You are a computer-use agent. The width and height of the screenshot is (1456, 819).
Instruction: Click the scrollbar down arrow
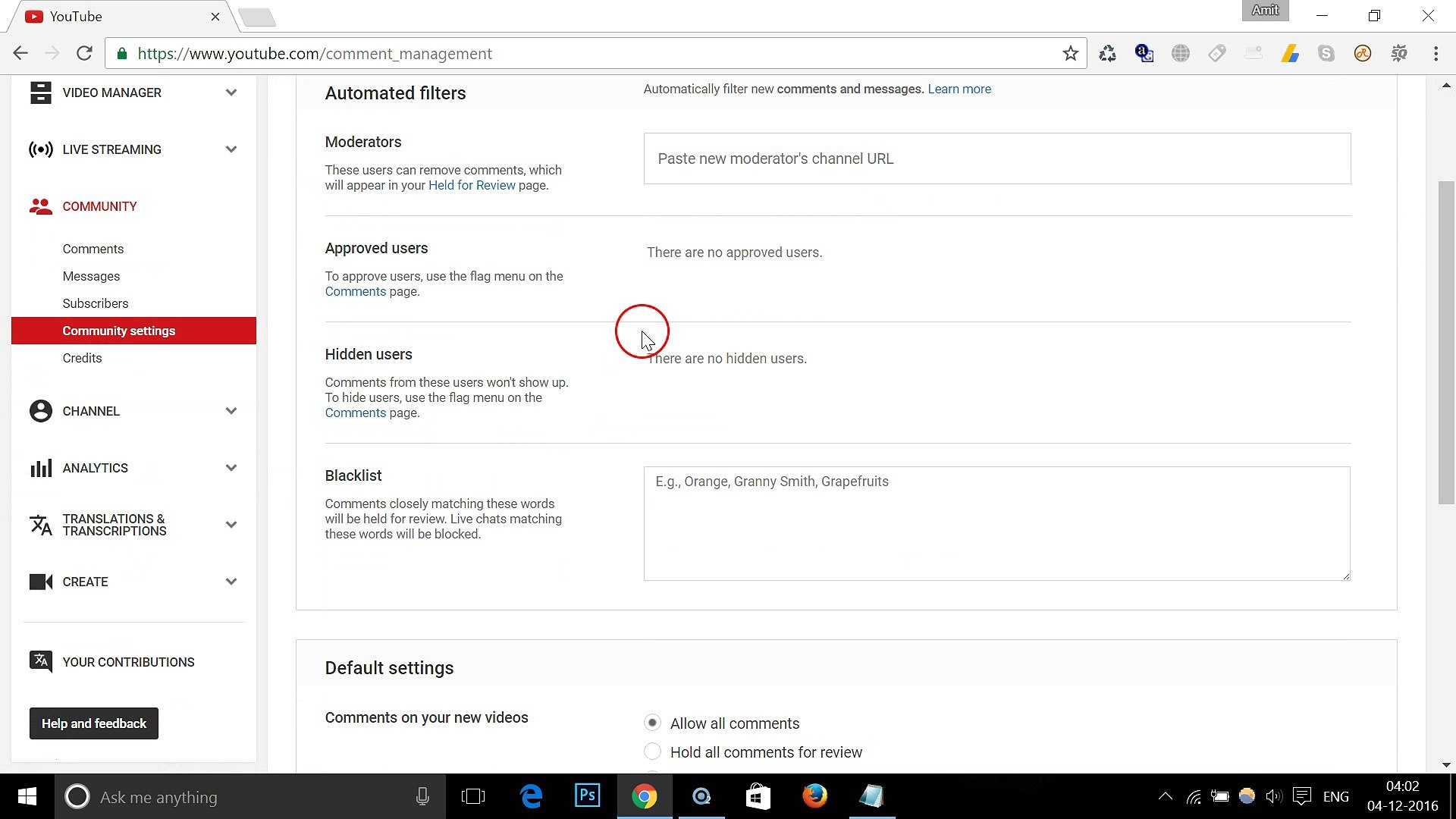click(1447, 765)
